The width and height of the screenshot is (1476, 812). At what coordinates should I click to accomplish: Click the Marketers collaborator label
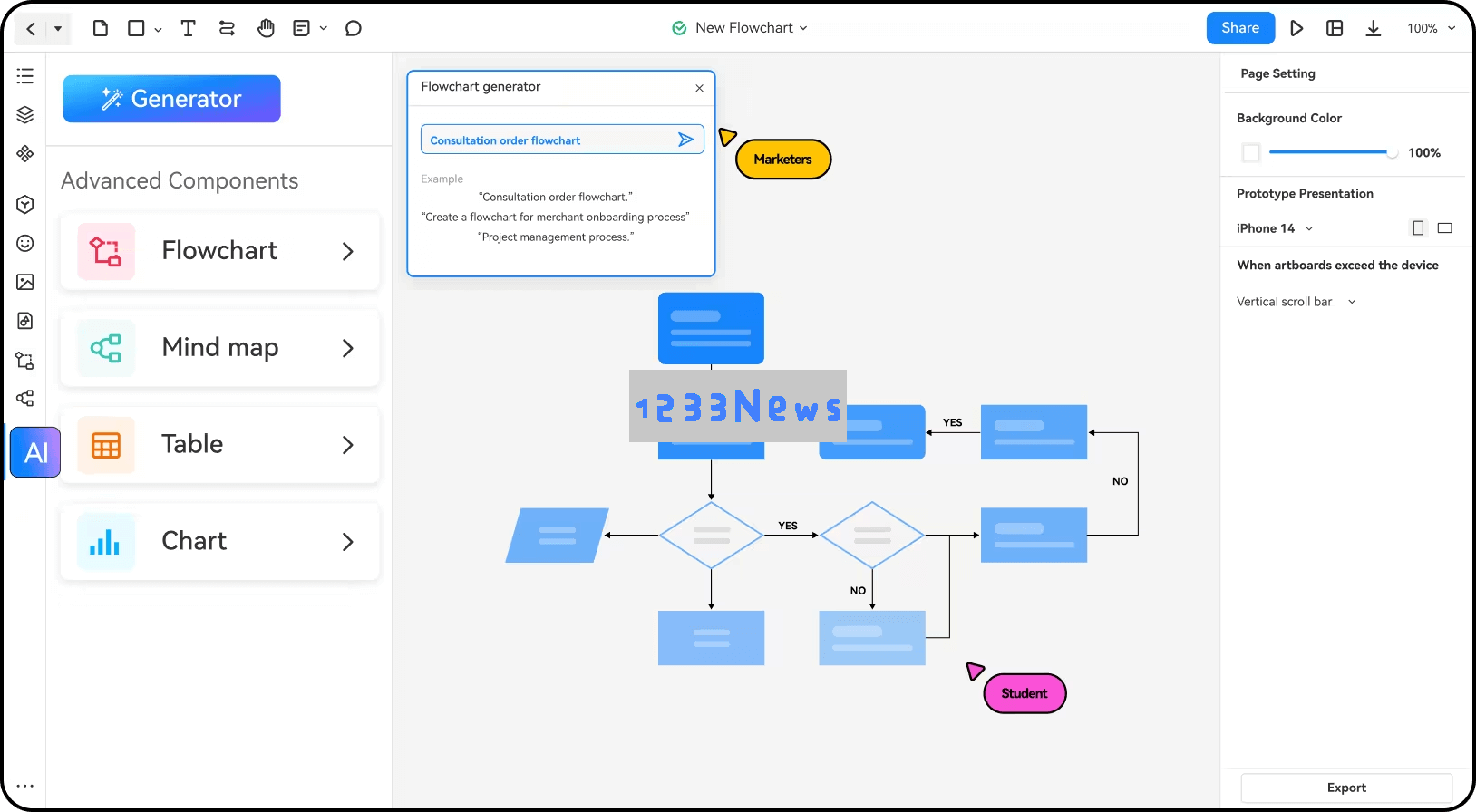(x=783, y=159)
